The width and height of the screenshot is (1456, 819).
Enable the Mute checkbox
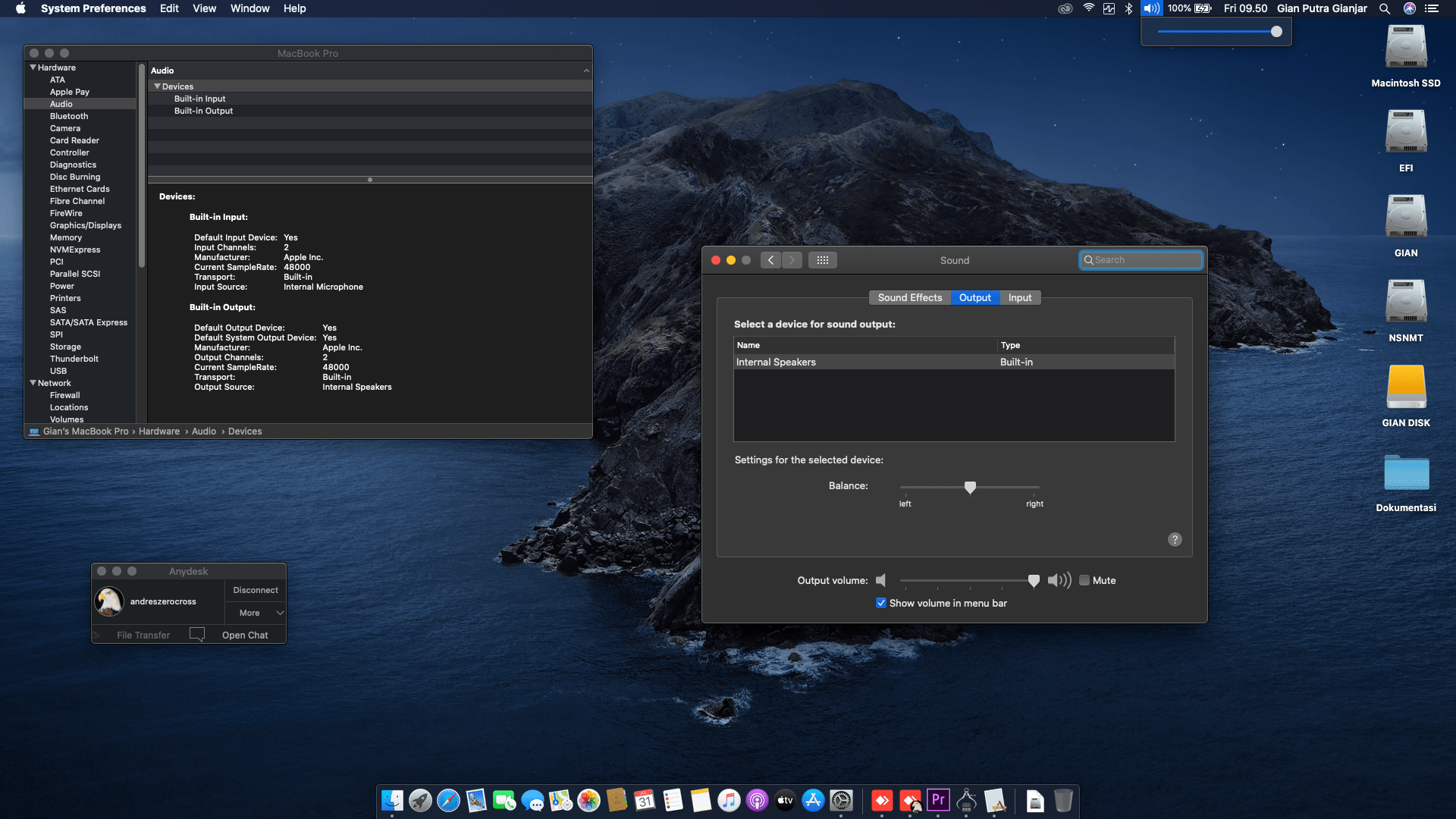pyautogui.click(x=1084, y=580)
